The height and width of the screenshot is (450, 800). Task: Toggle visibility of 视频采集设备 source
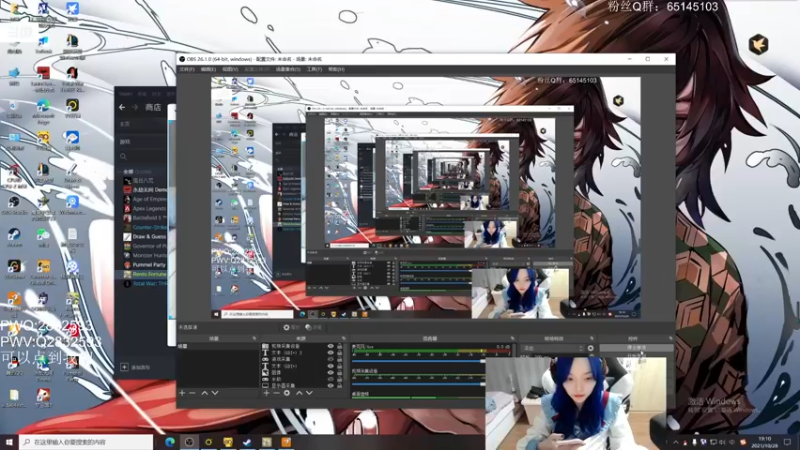[x=331, y=346]
